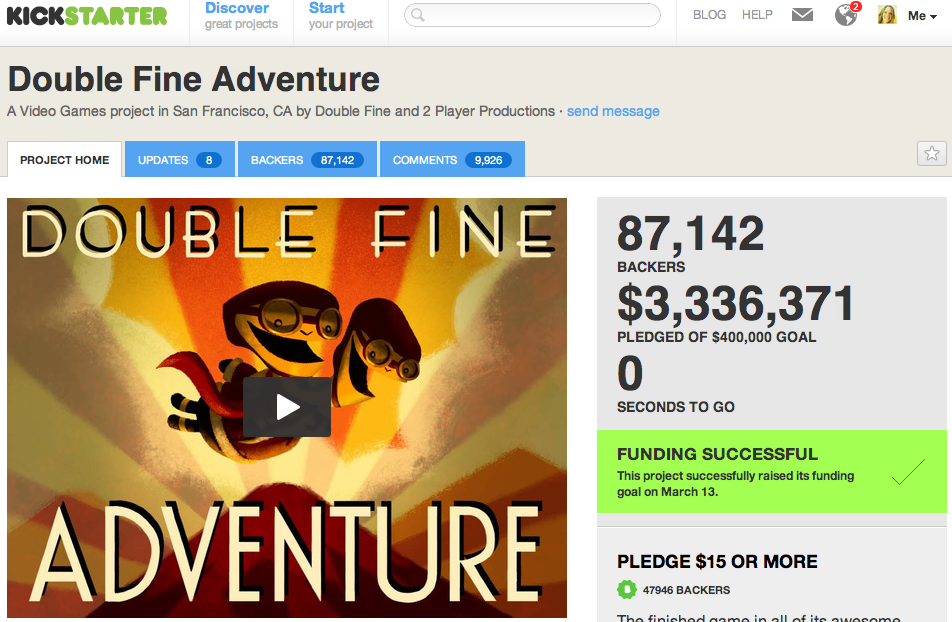Image resolution: width=952 pixels, height=622 pixels.
Task: Open the globe notifications icon
Action: (x=847, y=15)
